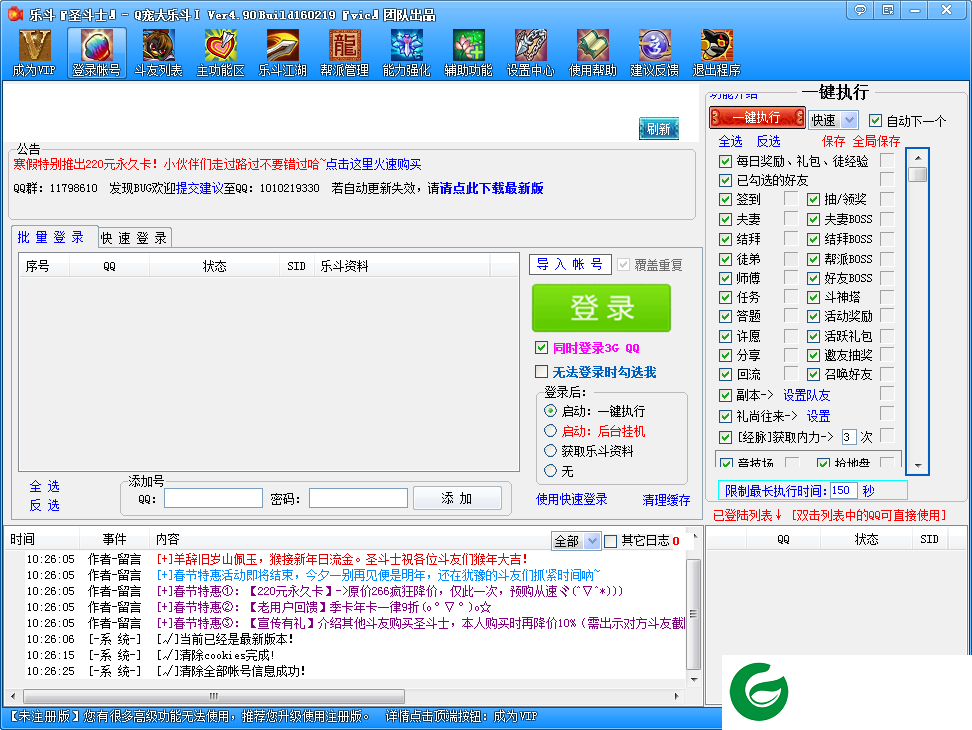Open the 礼尚往来 设置 link
The height and width of the screenshot is (730, 972).
click(x=818, y=416)
